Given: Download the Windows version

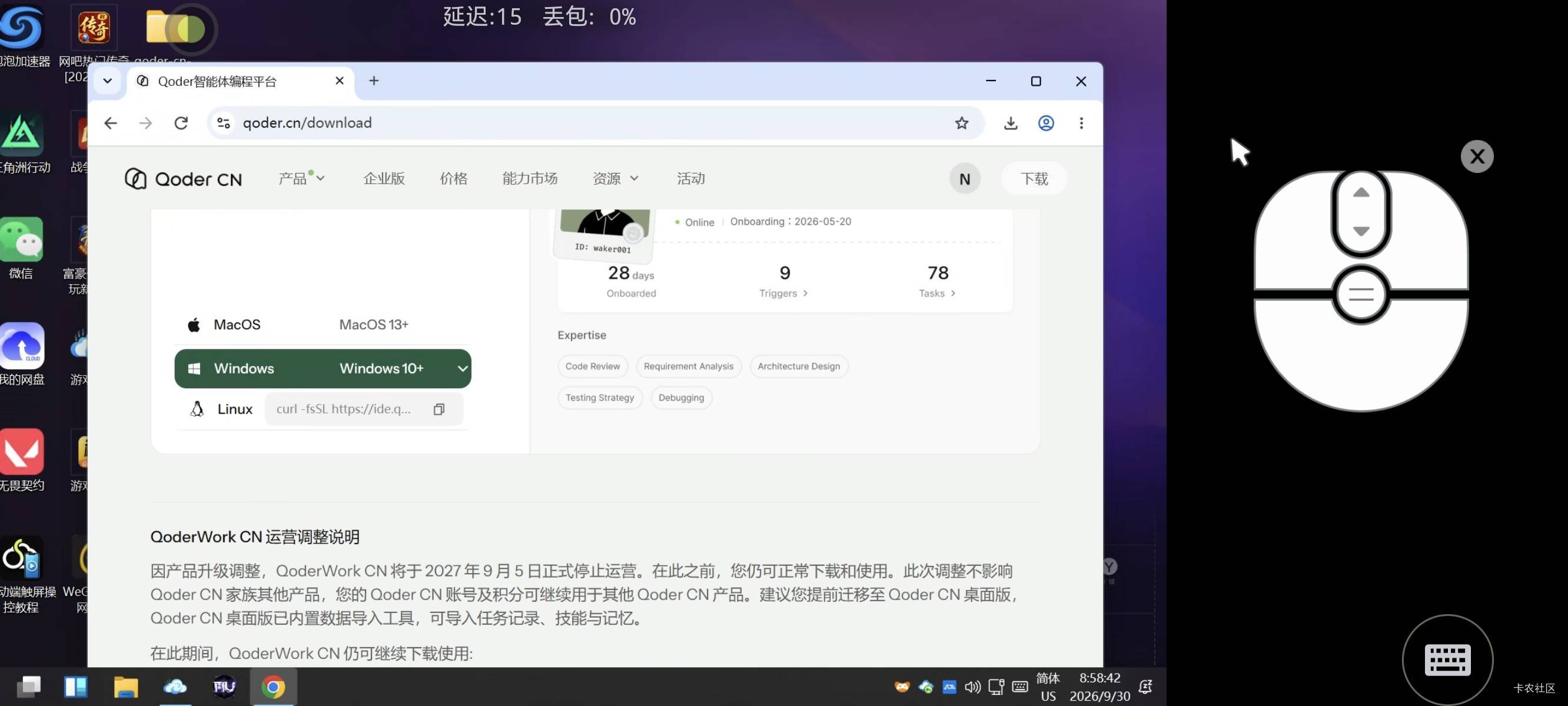Looking at the screenshot, I should tap(323, 368).
